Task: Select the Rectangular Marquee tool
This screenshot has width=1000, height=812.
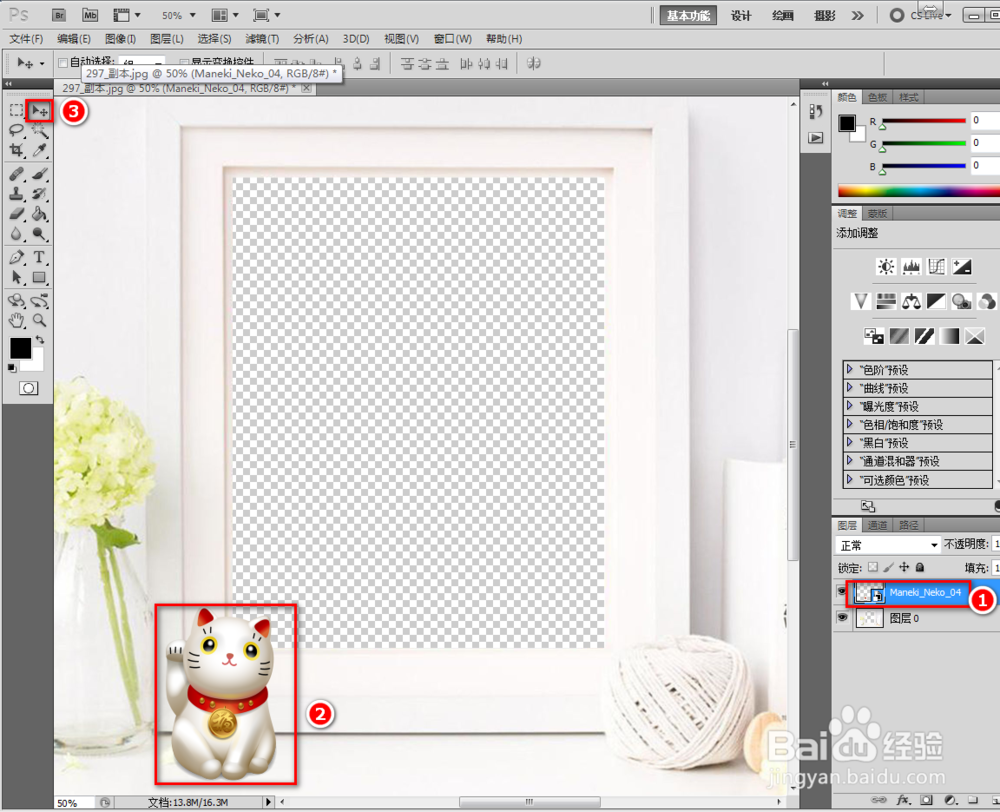Action: pos(17,111)
